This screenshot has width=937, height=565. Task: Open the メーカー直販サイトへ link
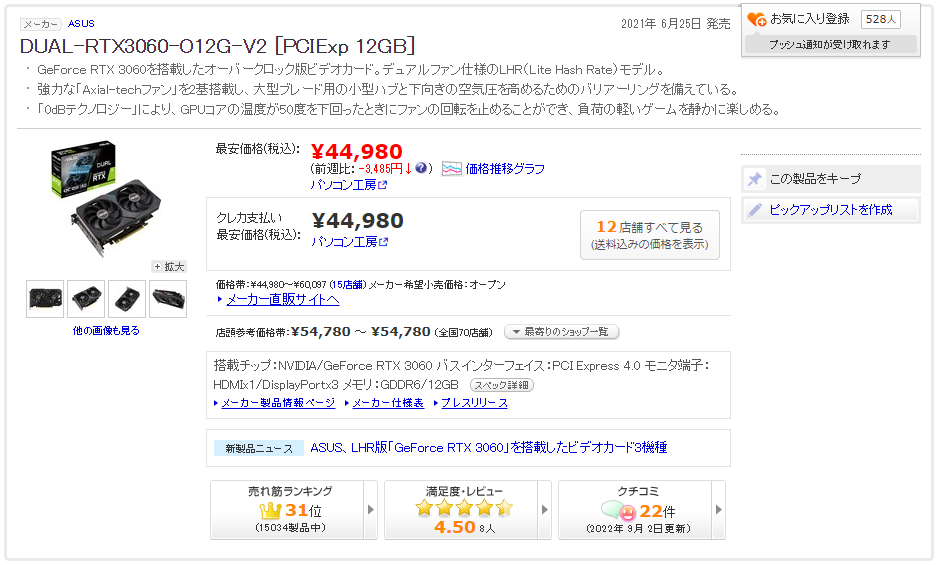click(x=282, y=299)
